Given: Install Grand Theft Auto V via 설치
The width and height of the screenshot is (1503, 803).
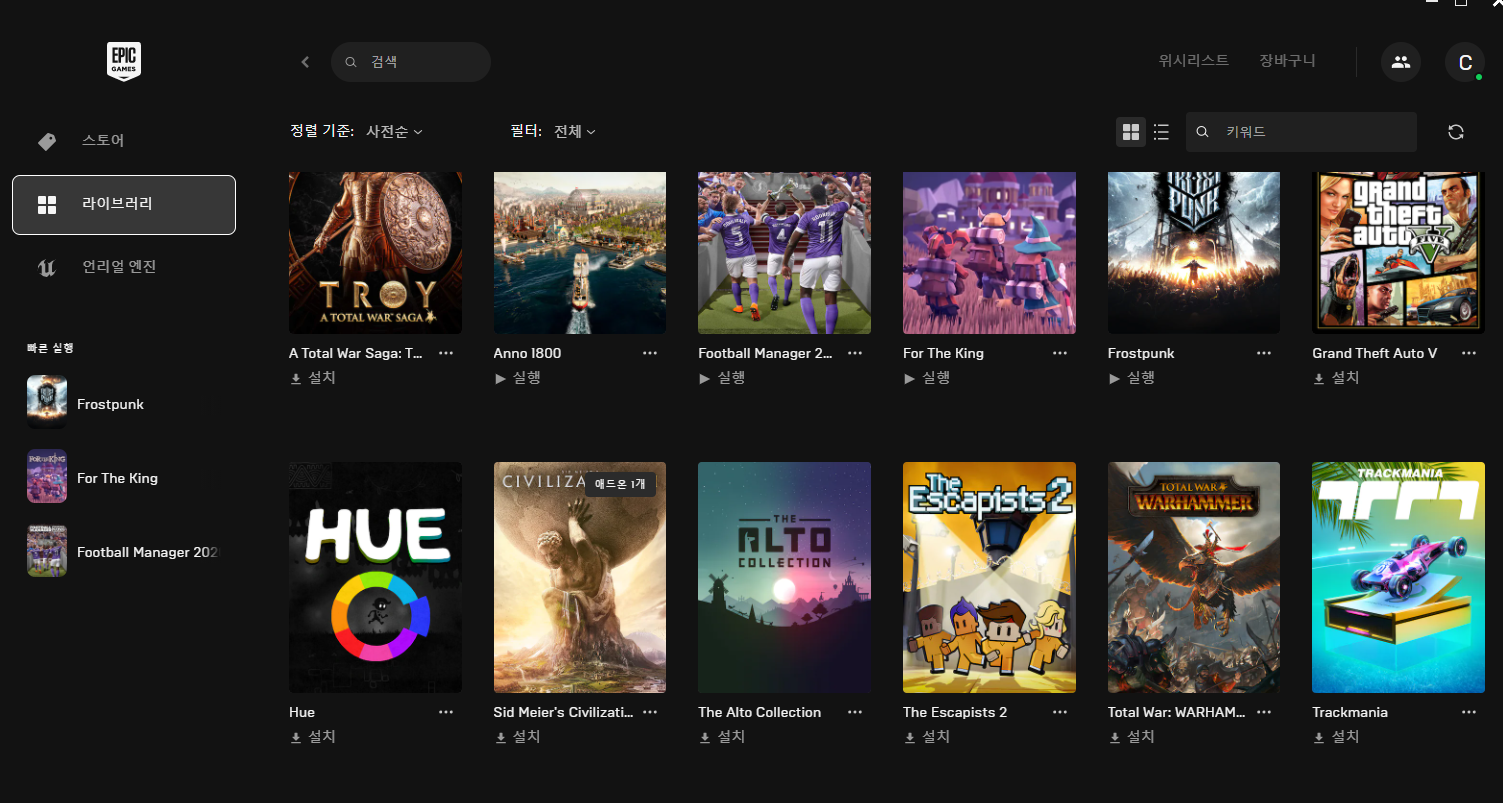Looking at the screenshot, I should [1336, 378].
